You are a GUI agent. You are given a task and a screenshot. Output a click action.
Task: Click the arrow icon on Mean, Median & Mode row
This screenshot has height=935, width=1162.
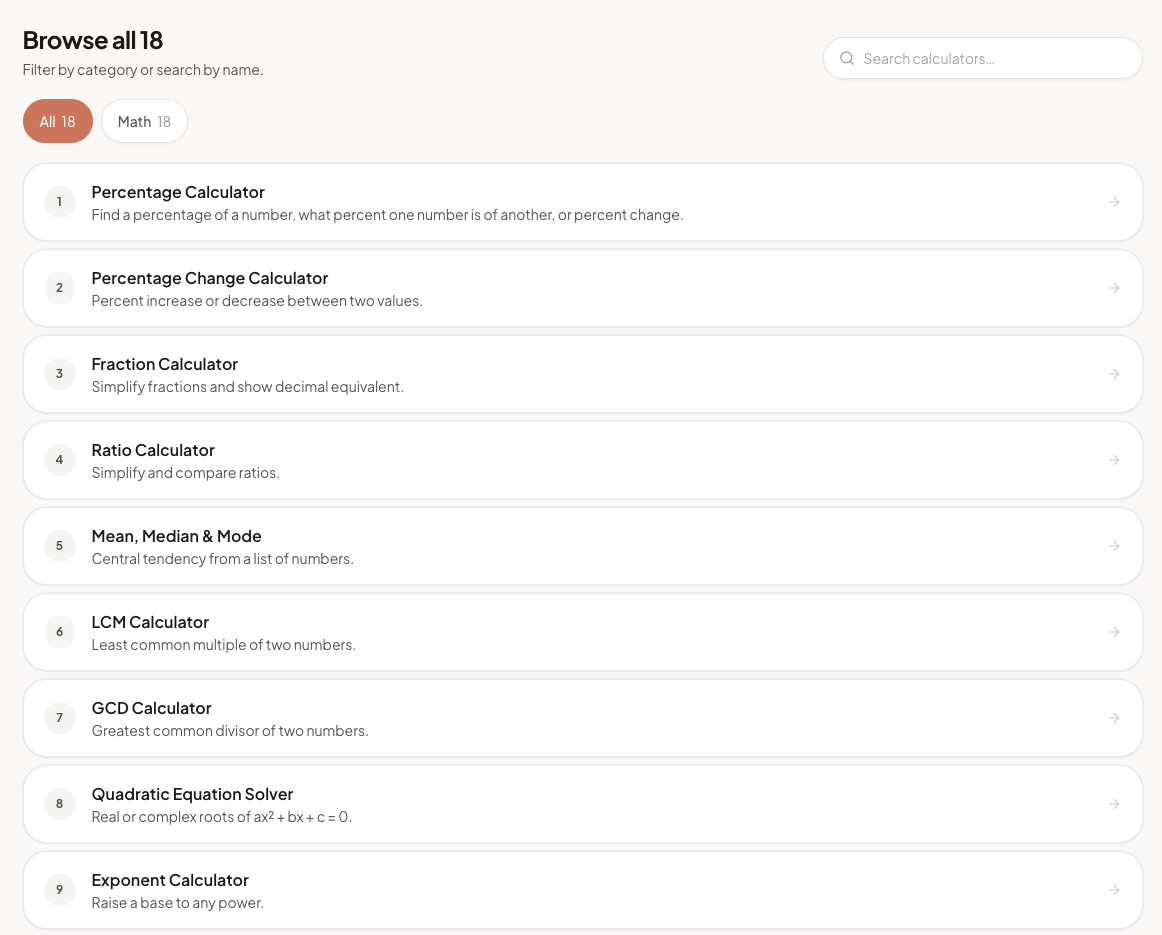click(x=1114, y=546)
